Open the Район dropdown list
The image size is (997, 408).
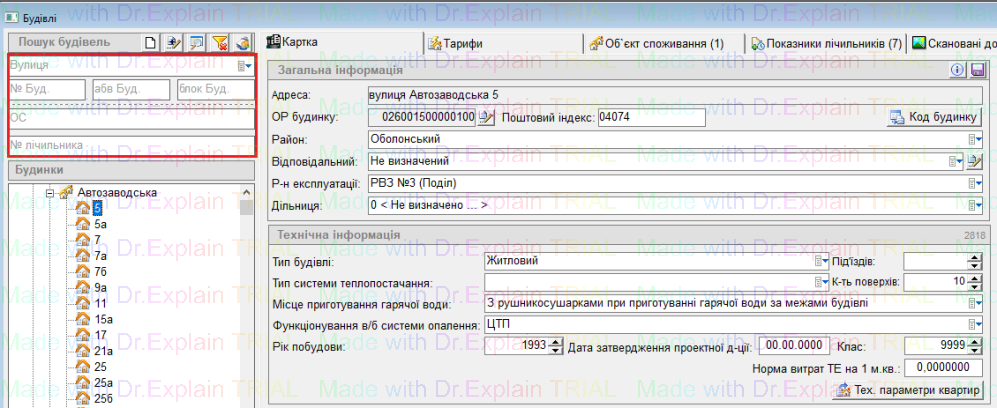[x=976, y=139]
